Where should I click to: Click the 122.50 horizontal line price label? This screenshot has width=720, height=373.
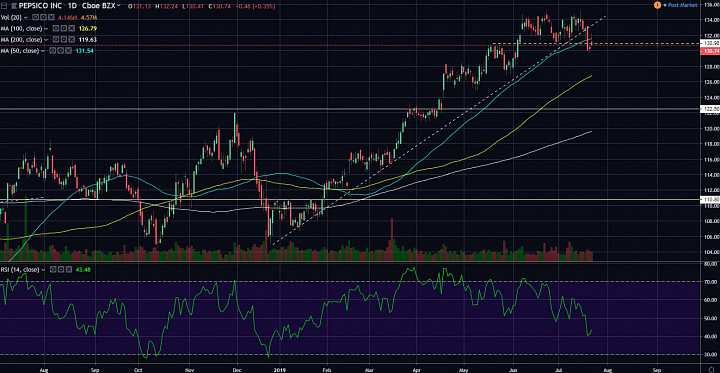coord(710,109)
